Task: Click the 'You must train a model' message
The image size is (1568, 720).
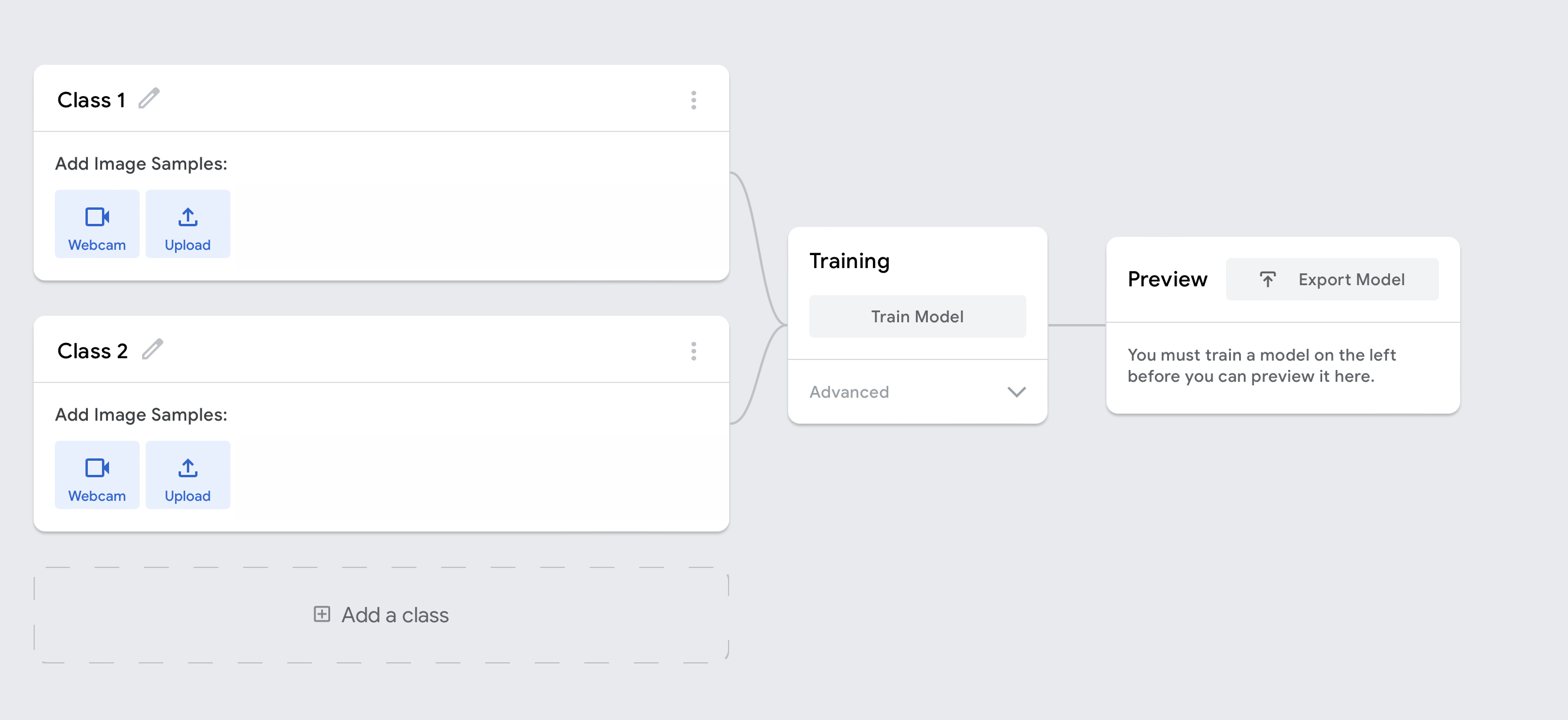Action: tap(1261, 365)
